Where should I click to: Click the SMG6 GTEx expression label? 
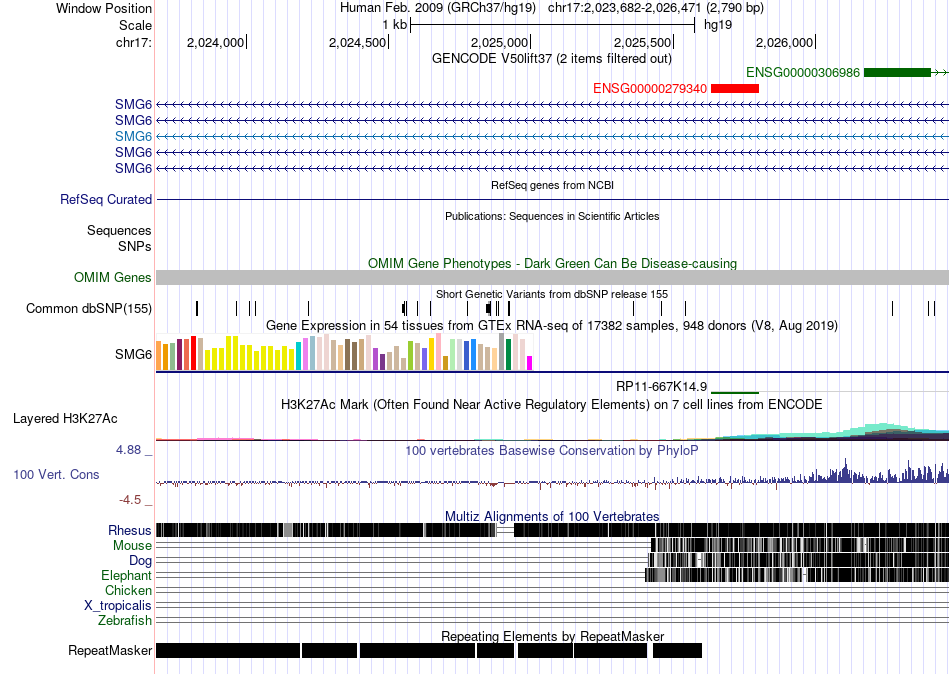pyautogui.click(x=133, y=354)
